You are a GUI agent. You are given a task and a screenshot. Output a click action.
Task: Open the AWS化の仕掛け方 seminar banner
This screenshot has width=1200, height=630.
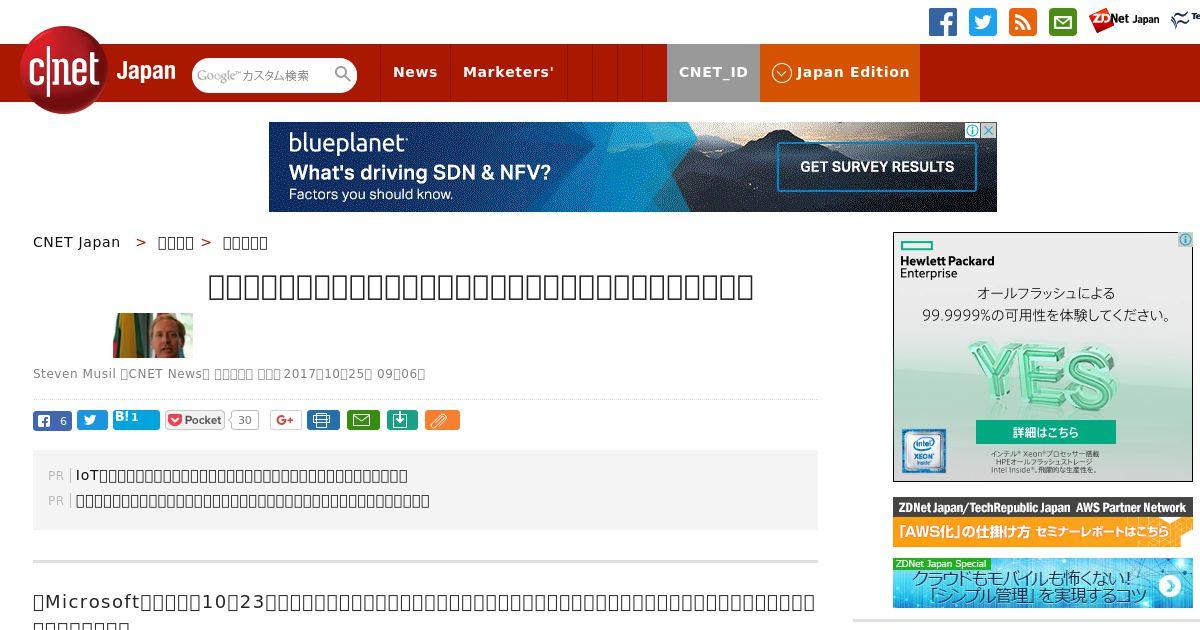pyautogui.click(x=1043, y=522)
